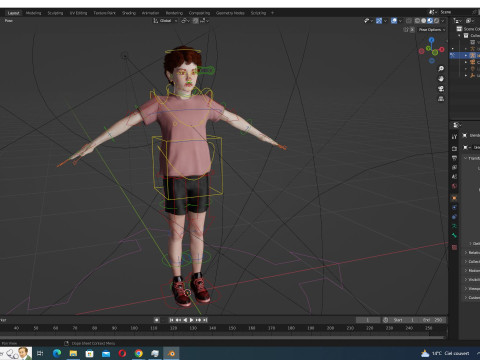Click the zoom magnifier viewport icon

coord(441,69)
